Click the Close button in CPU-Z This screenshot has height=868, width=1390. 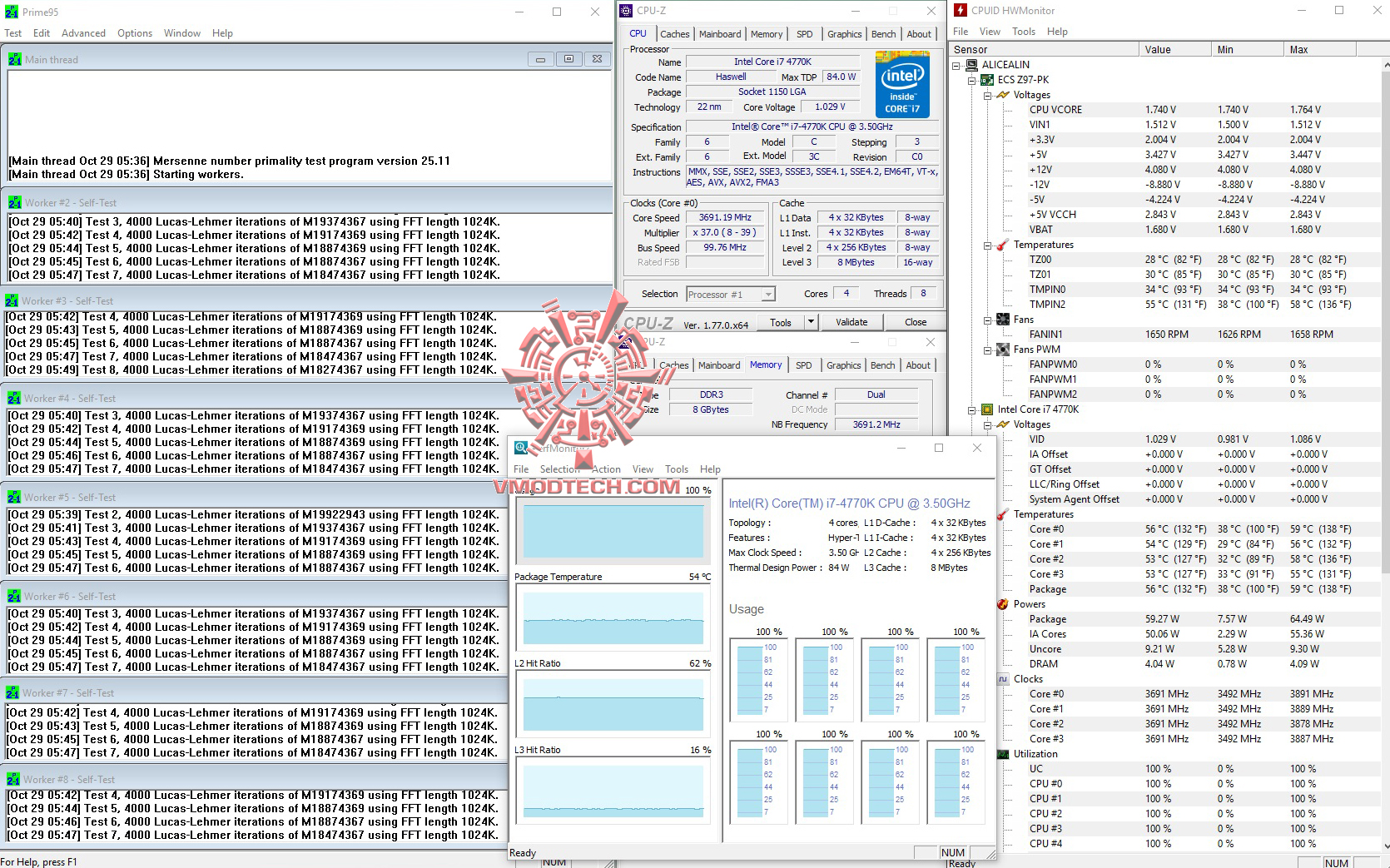click(x=914, y=322)
